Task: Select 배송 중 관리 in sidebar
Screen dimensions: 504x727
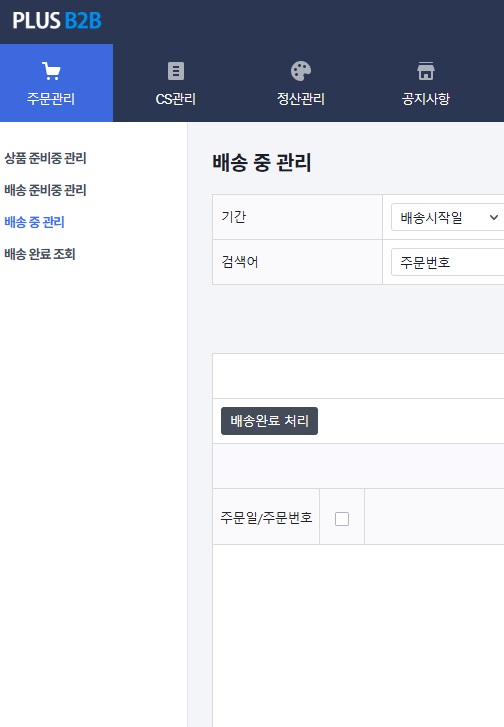Action: click(34, 222)
